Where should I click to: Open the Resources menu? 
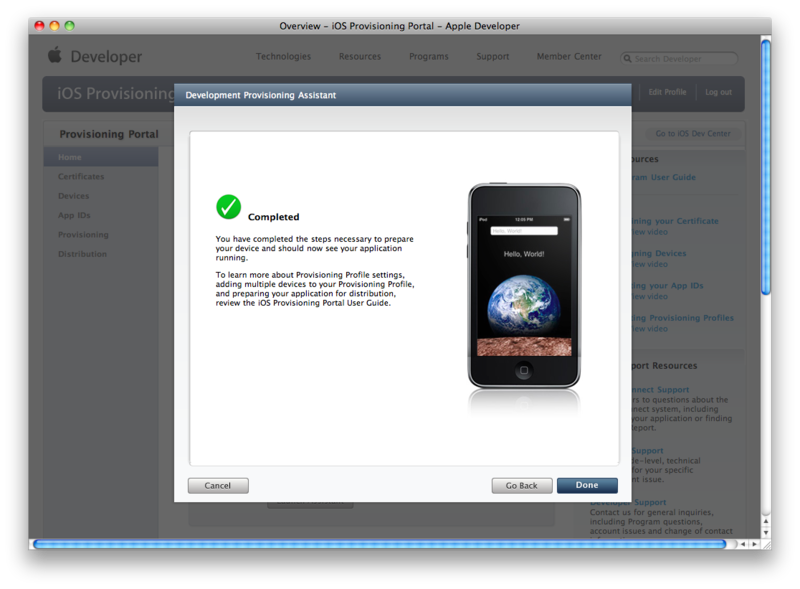(360, 56)
